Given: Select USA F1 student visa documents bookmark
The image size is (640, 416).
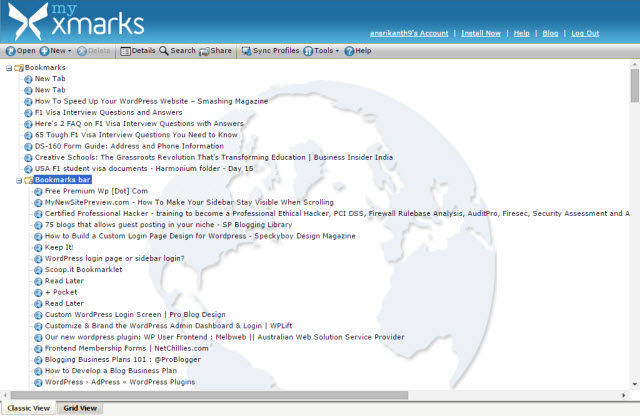Looking at the screenshot, I should [144, 169].
